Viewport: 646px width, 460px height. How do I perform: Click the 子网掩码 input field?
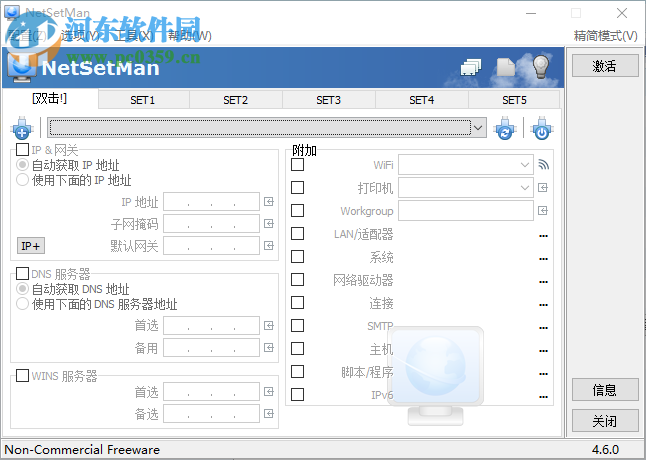point(212,224)
